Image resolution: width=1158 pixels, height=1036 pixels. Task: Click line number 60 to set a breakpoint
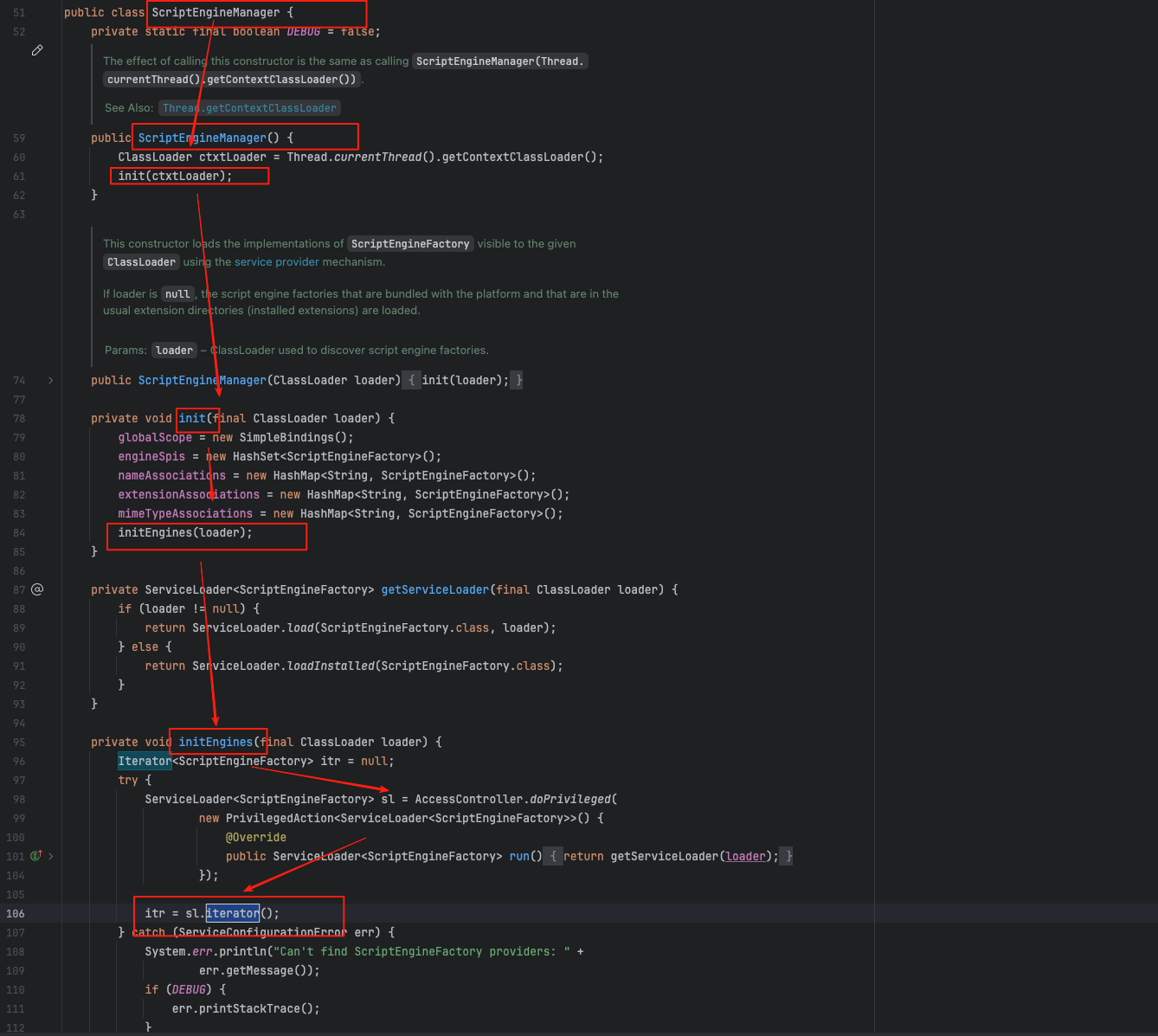(x=18, y=157)
